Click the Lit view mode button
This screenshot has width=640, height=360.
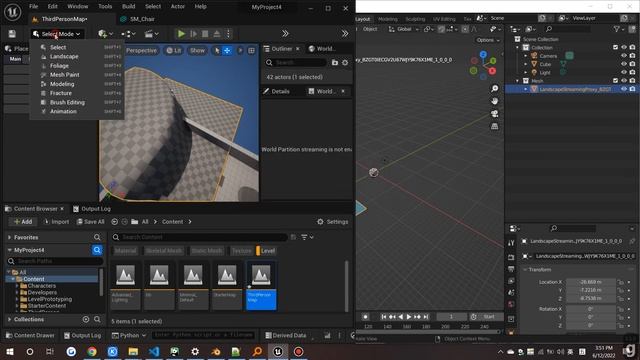(x=174, y=51)
